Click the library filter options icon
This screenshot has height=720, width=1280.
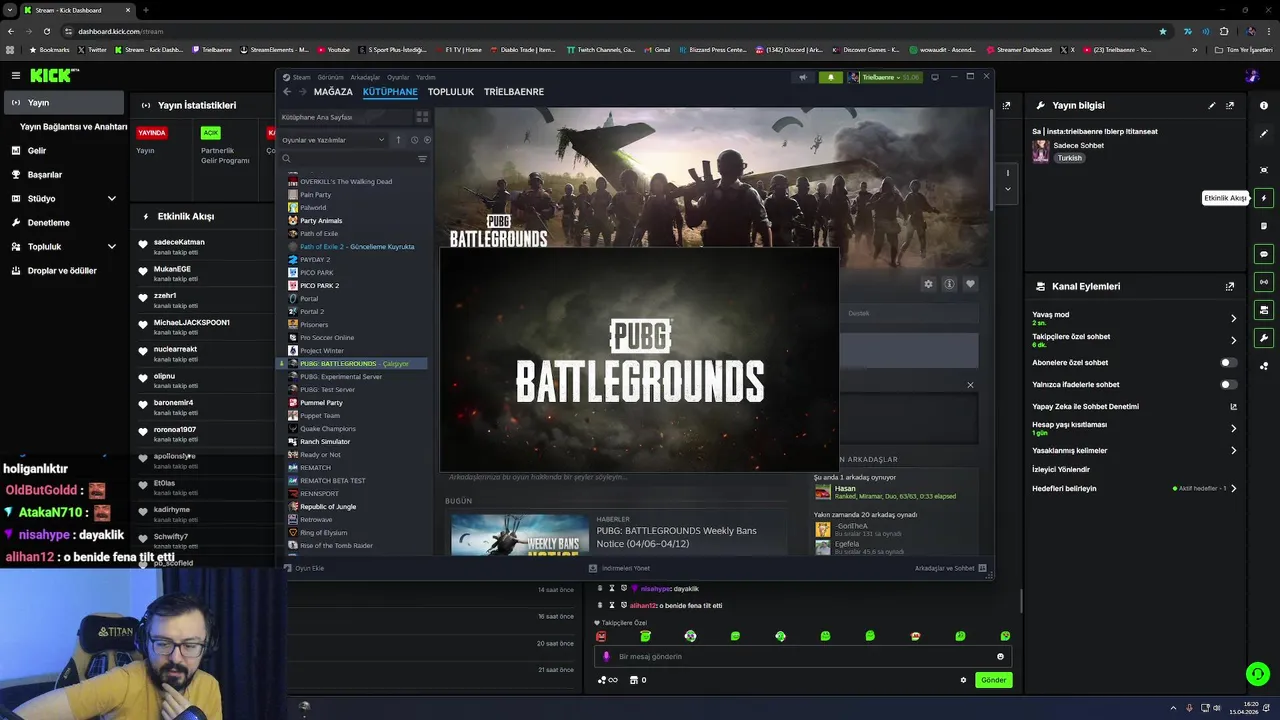(x=422, y=159)
